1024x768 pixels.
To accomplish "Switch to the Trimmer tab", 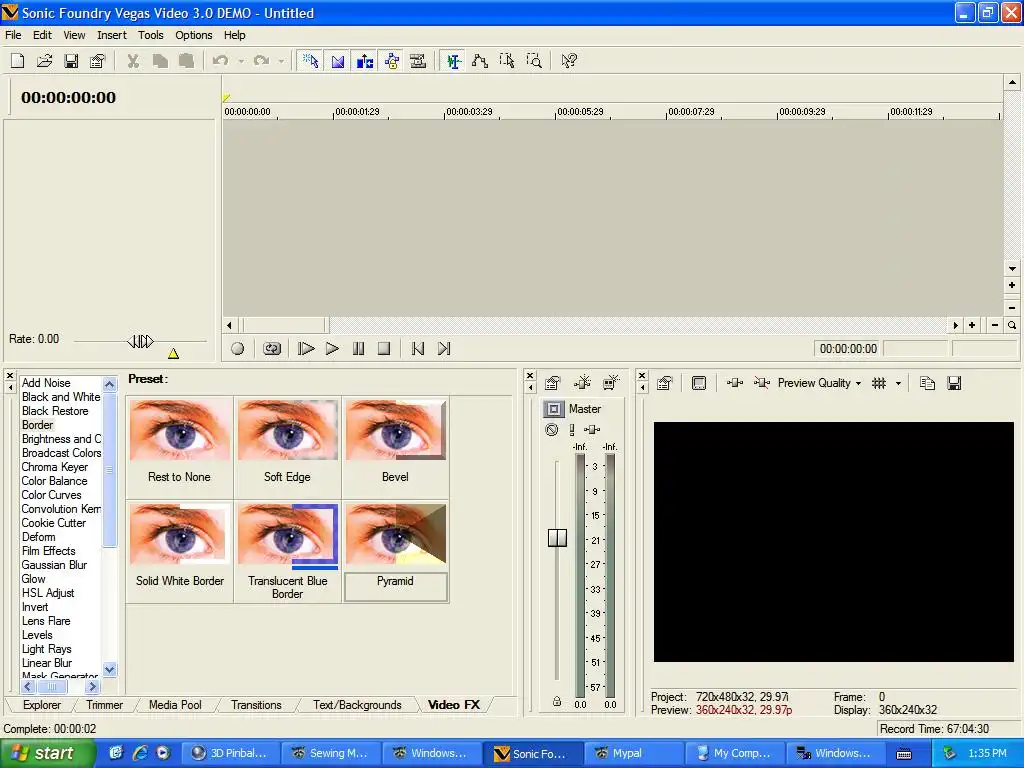I will point(104,705).
